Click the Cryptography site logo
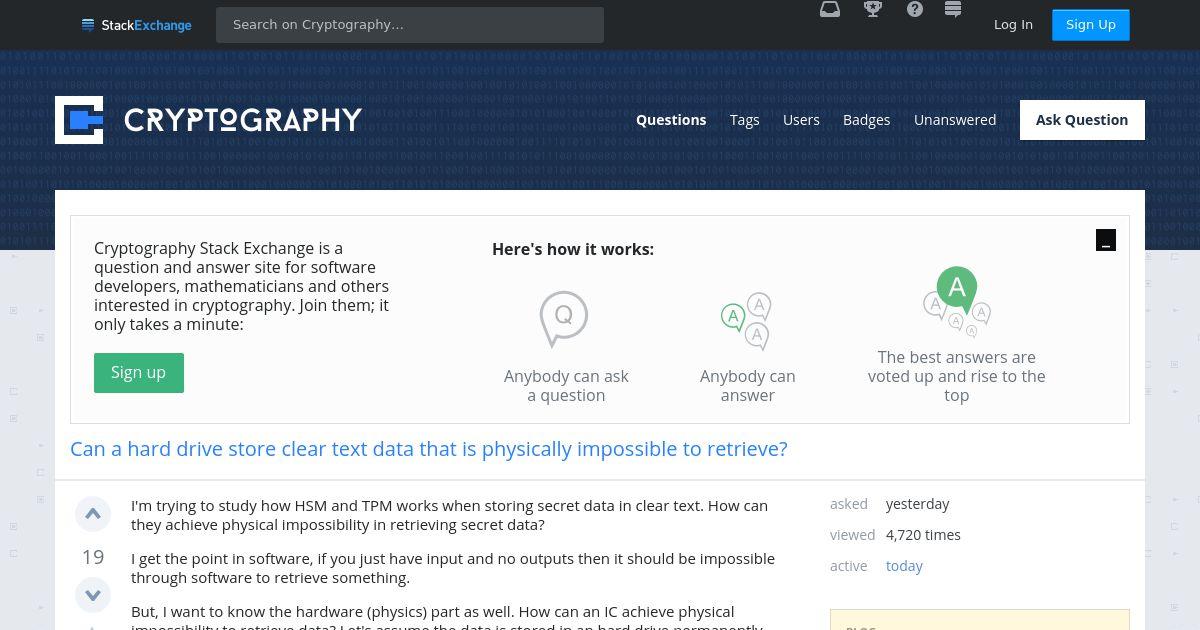 208,120
